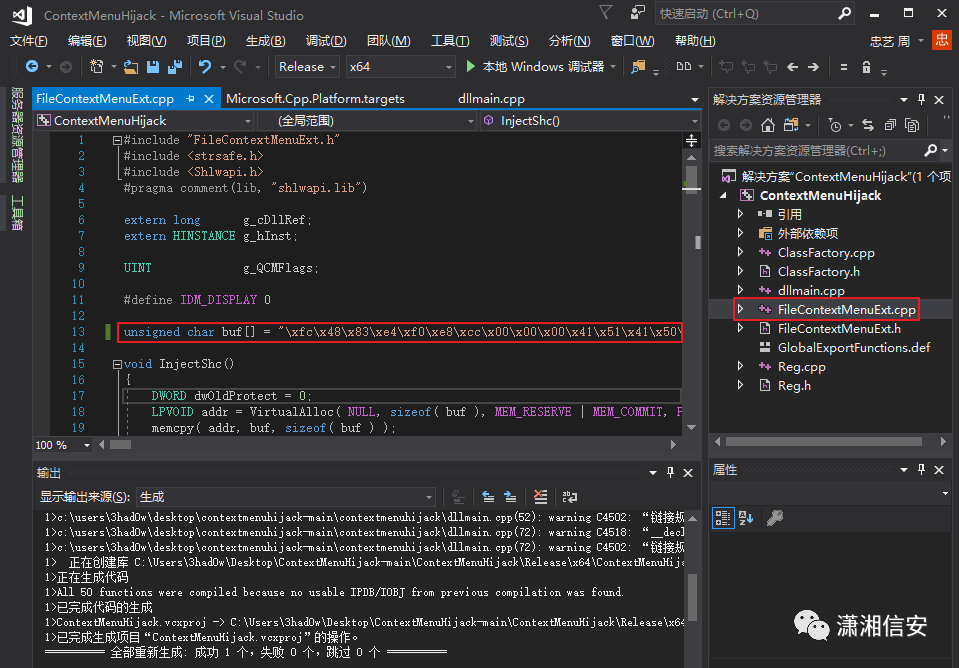Collapse the InjectShc function at line 15
The height and width of the screenshot is (668, 959).
(x=117, y=364)
